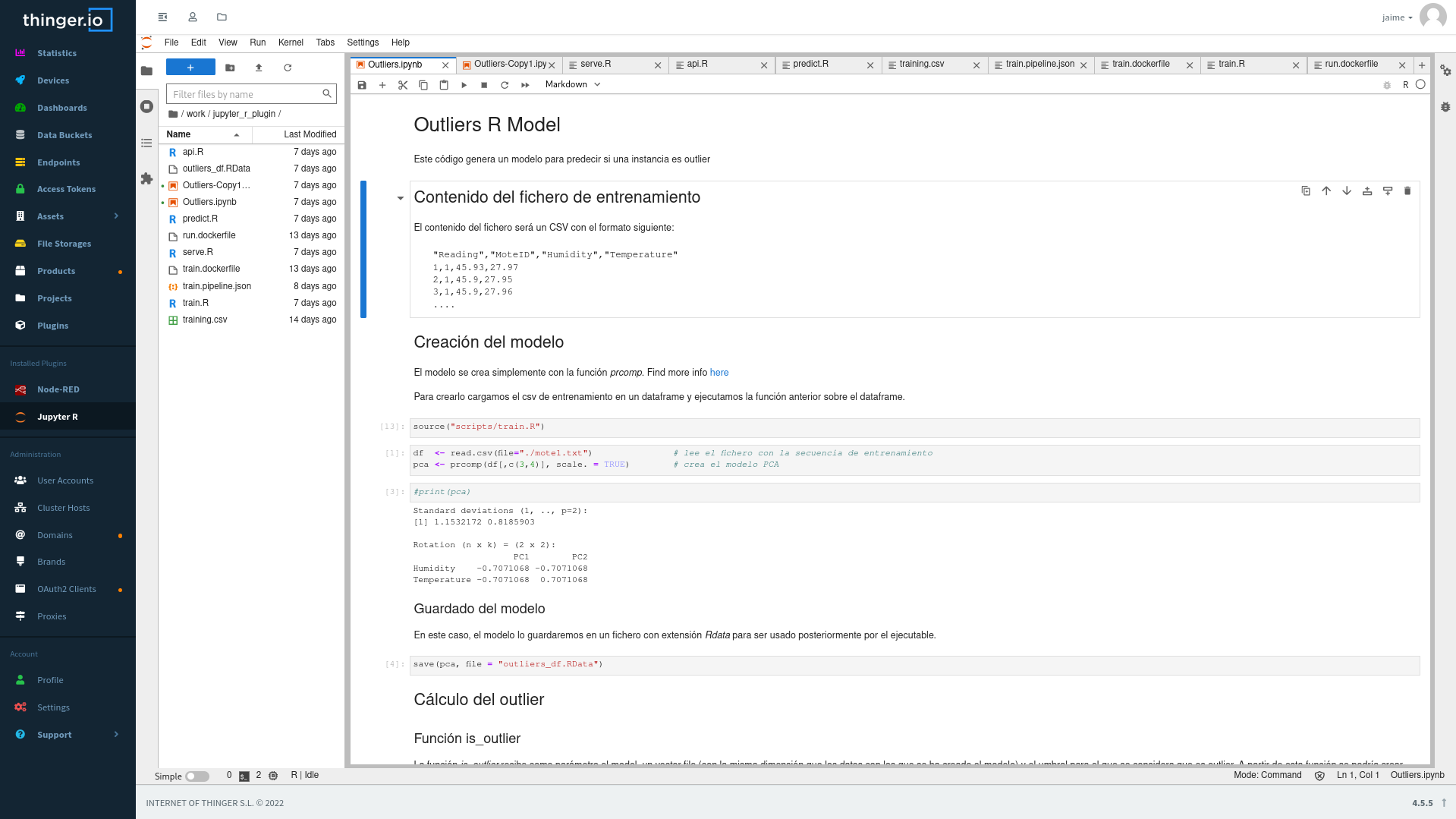Screen dimensions: 1456x819
Task: Open the jaime user account dropdown
Action: coord(1397,17)
